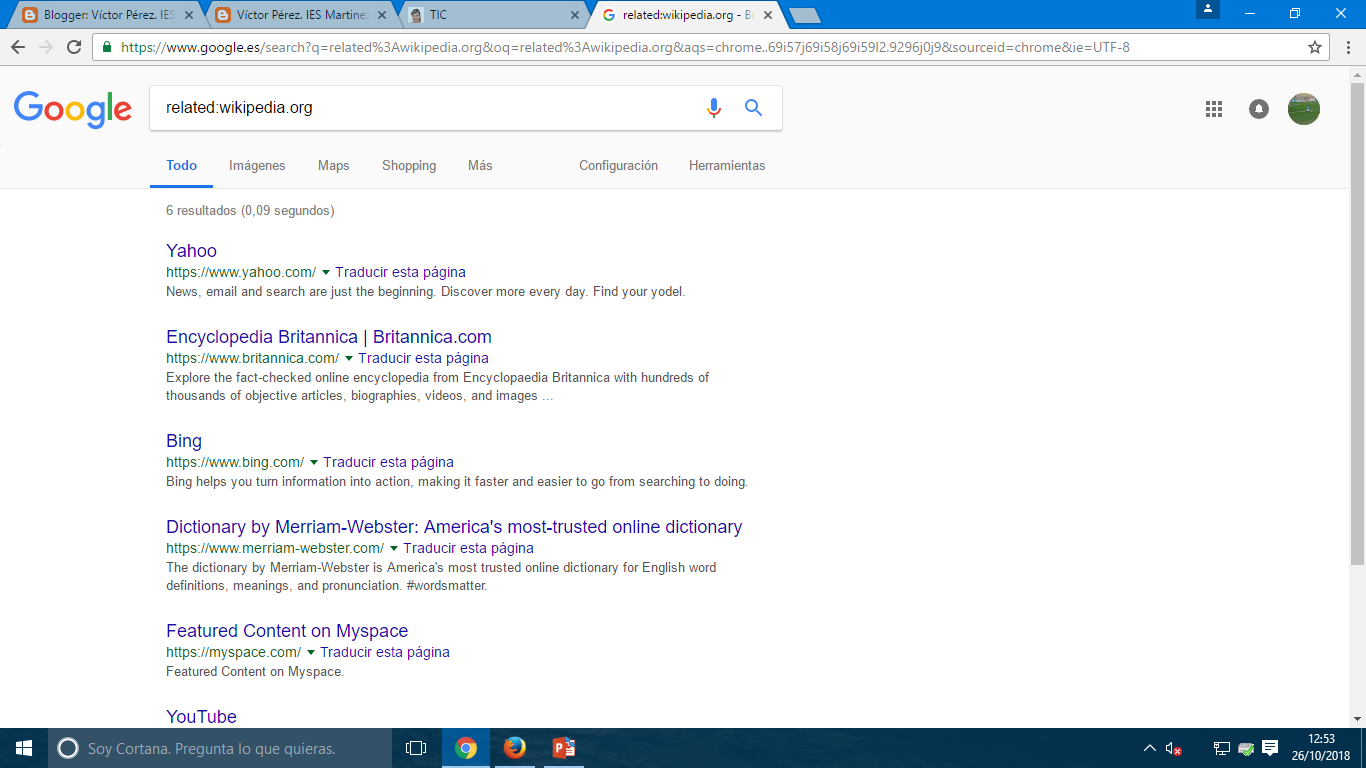This screenshot has width=1366, height=768.
Task: Open the Chrome profile button in title bar
Action: click(1210, 9)
